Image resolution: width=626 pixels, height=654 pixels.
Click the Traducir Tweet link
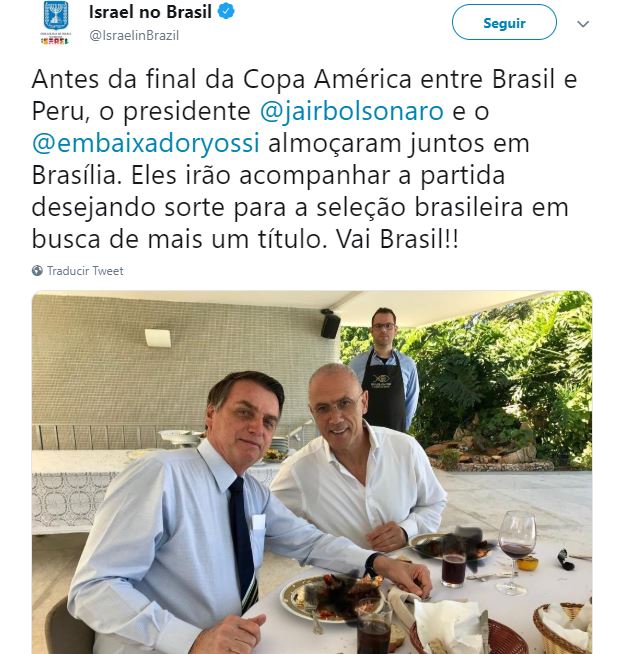pos(85,271)
